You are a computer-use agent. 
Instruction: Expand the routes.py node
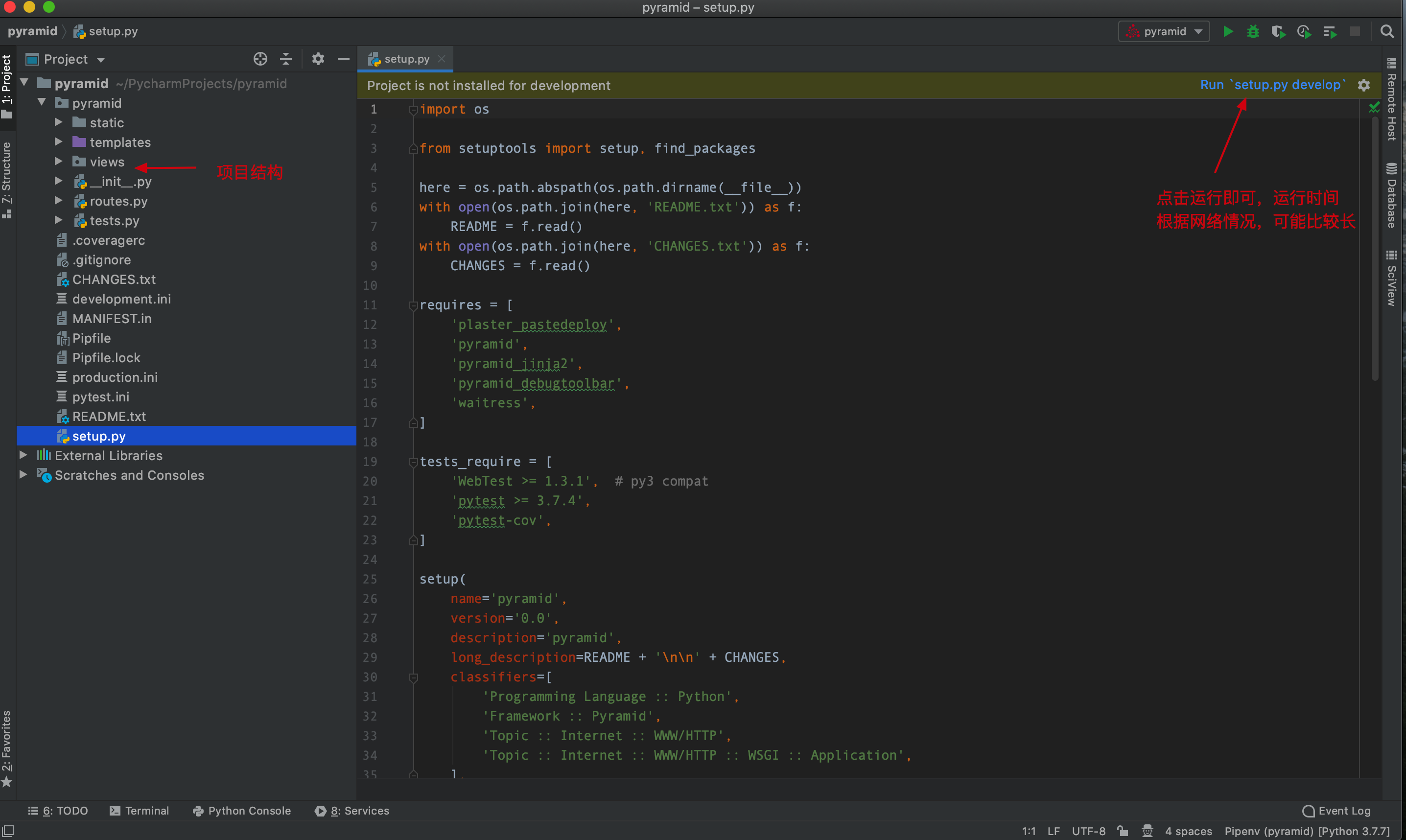pyautogui.click(x=58, y=200)
